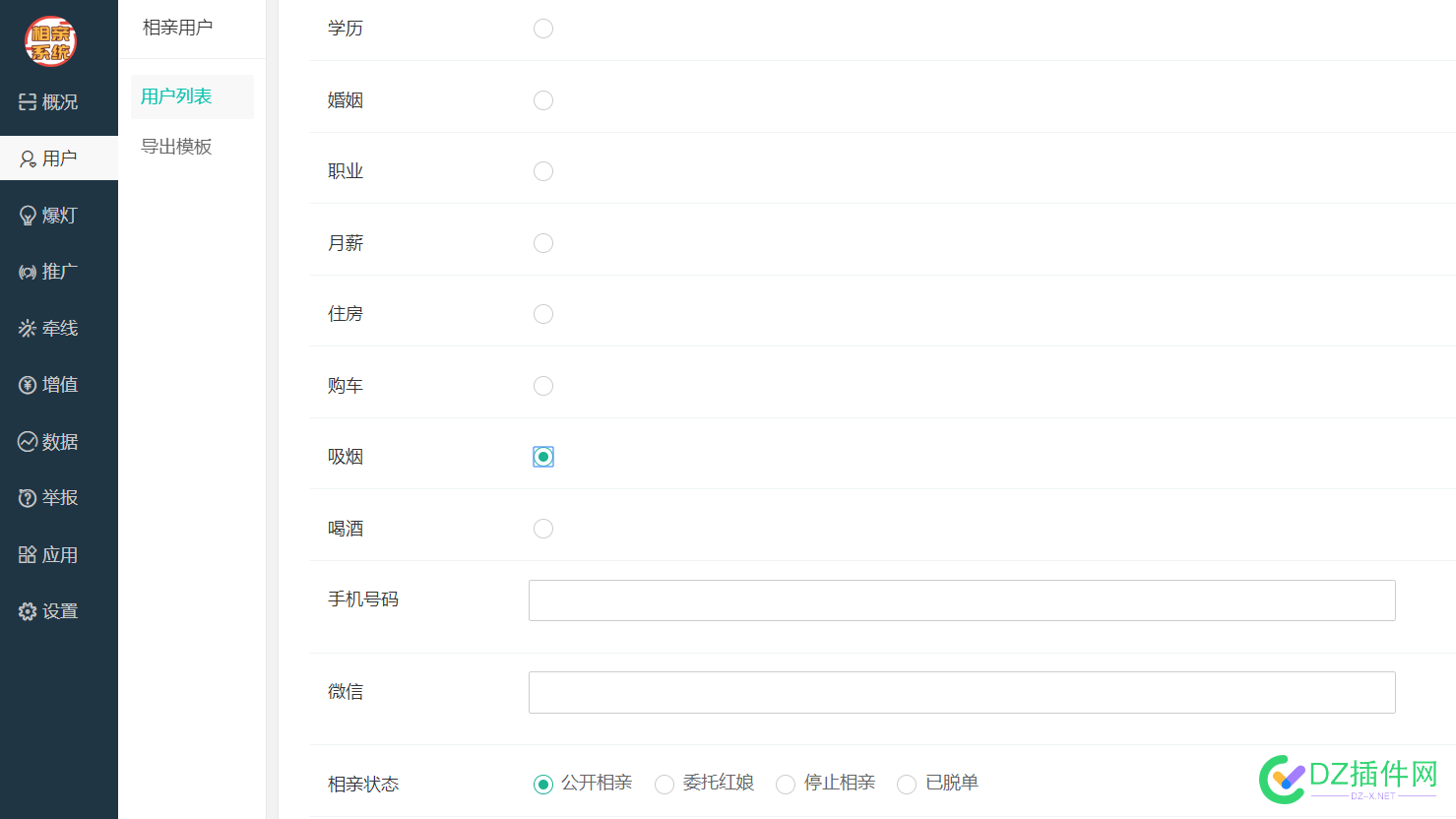The image size is (1456, 819).
Task: Go to 导出模板 submenu item
Action: [x=176, y=147]
